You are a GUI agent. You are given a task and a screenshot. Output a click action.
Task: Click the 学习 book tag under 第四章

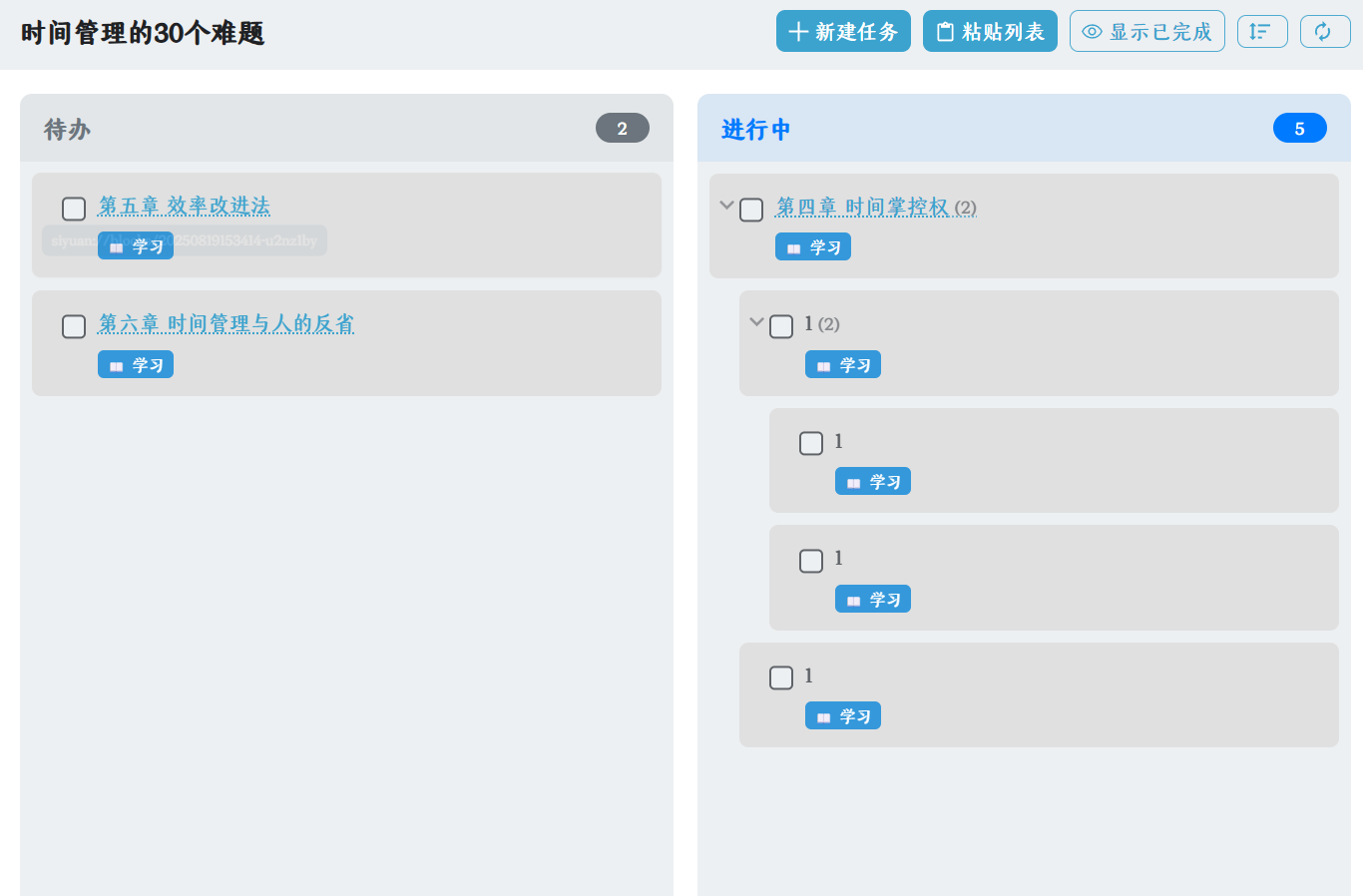point(813,247)
